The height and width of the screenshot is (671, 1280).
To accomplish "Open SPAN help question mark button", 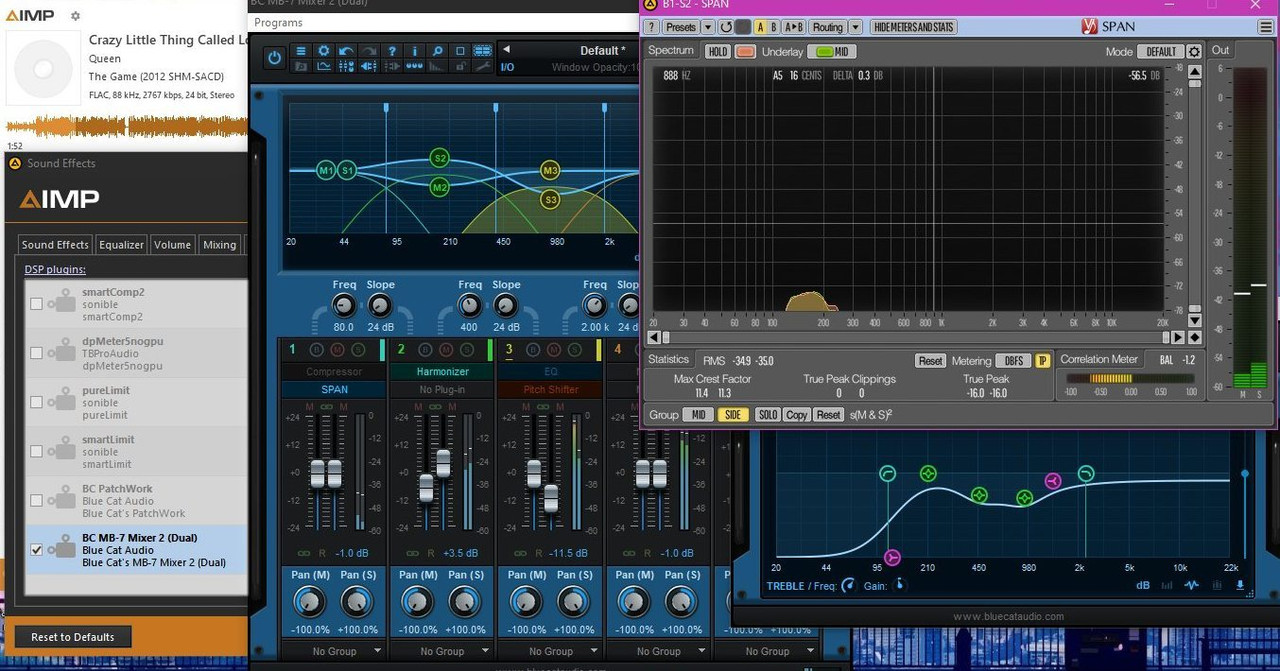I will click(652, 27).
